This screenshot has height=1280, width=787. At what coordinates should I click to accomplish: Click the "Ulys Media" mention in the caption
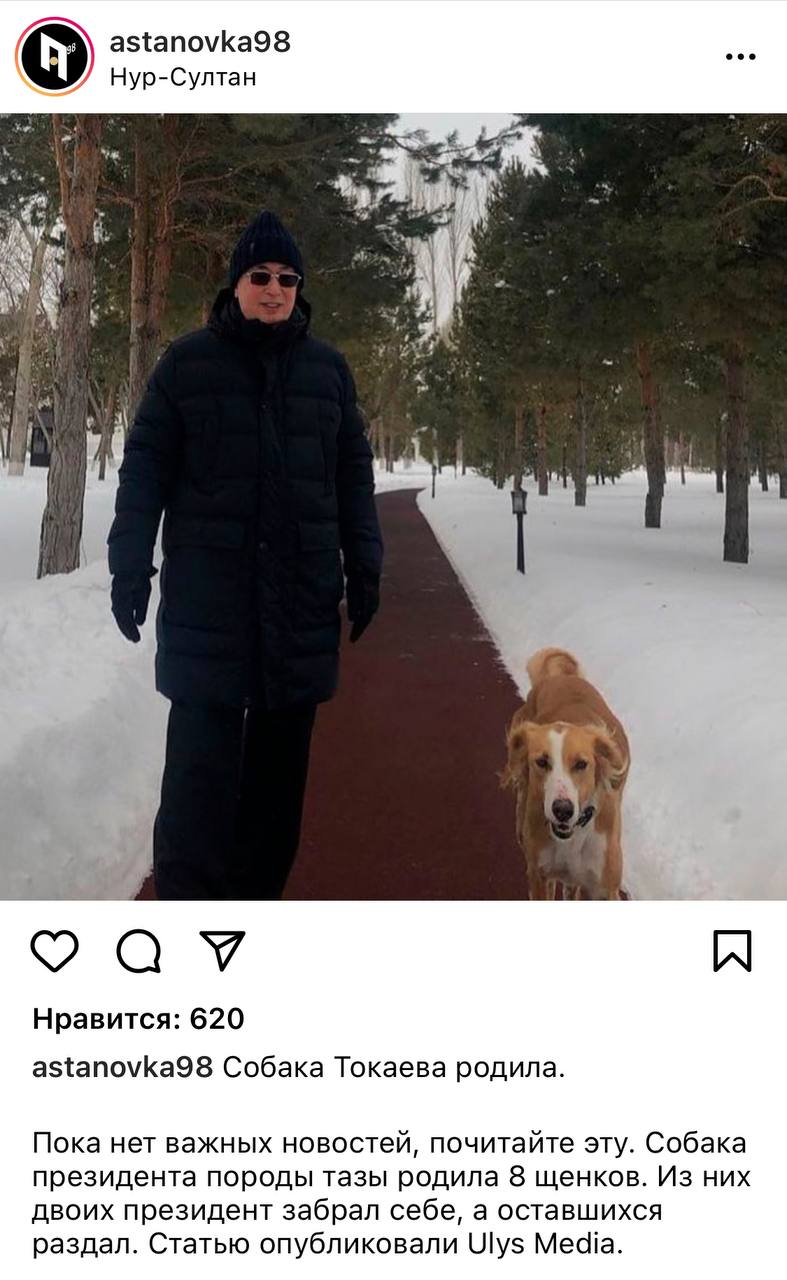pos(544,1245)
